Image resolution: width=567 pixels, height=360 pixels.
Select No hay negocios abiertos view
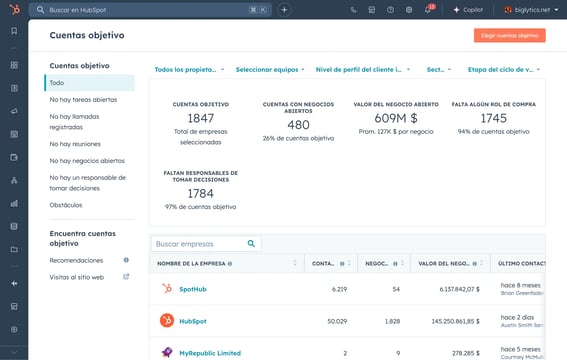point(87,160)
